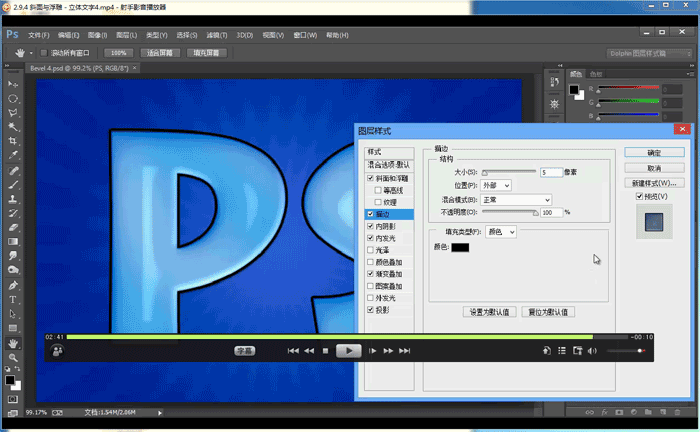This screenshot has width=700, height=432.
Task: Open the File (文件) menu
Action: tap(38, 35)
